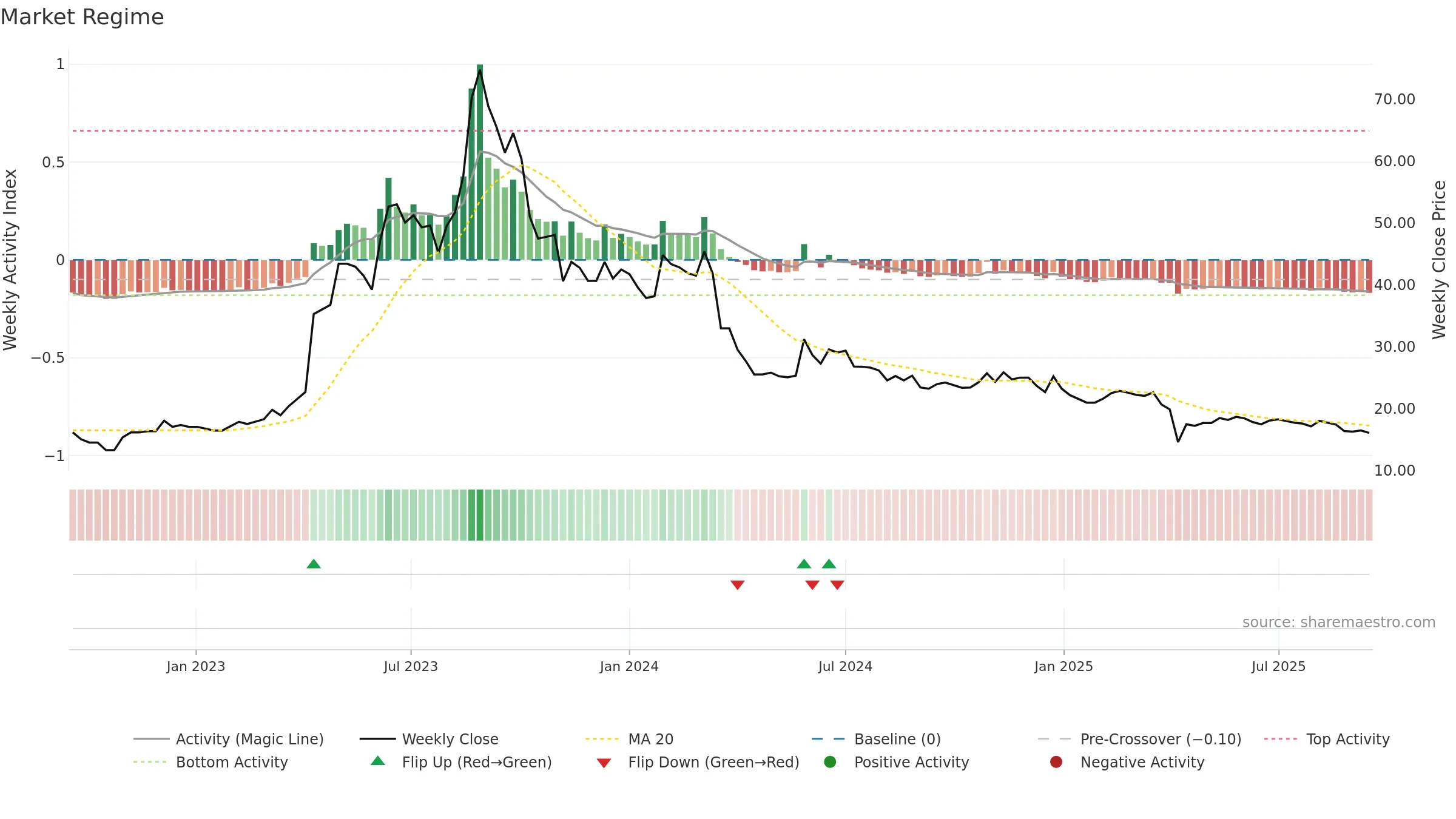The image size is (1456, 819).
Task: Click the green Positive Activity legend dot
Action: (830, 762)
